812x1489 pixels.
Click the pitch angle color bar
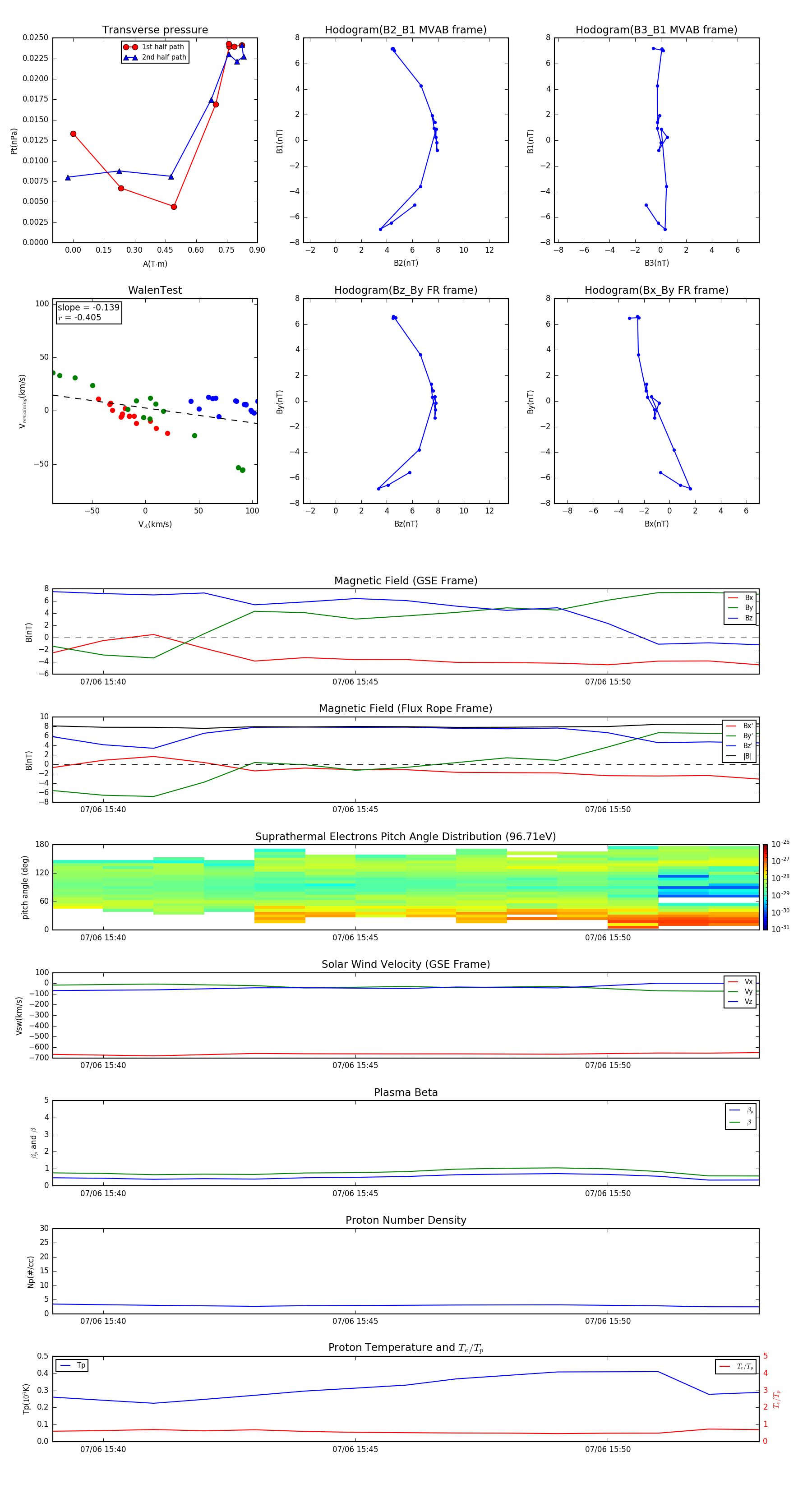point(765,887)
